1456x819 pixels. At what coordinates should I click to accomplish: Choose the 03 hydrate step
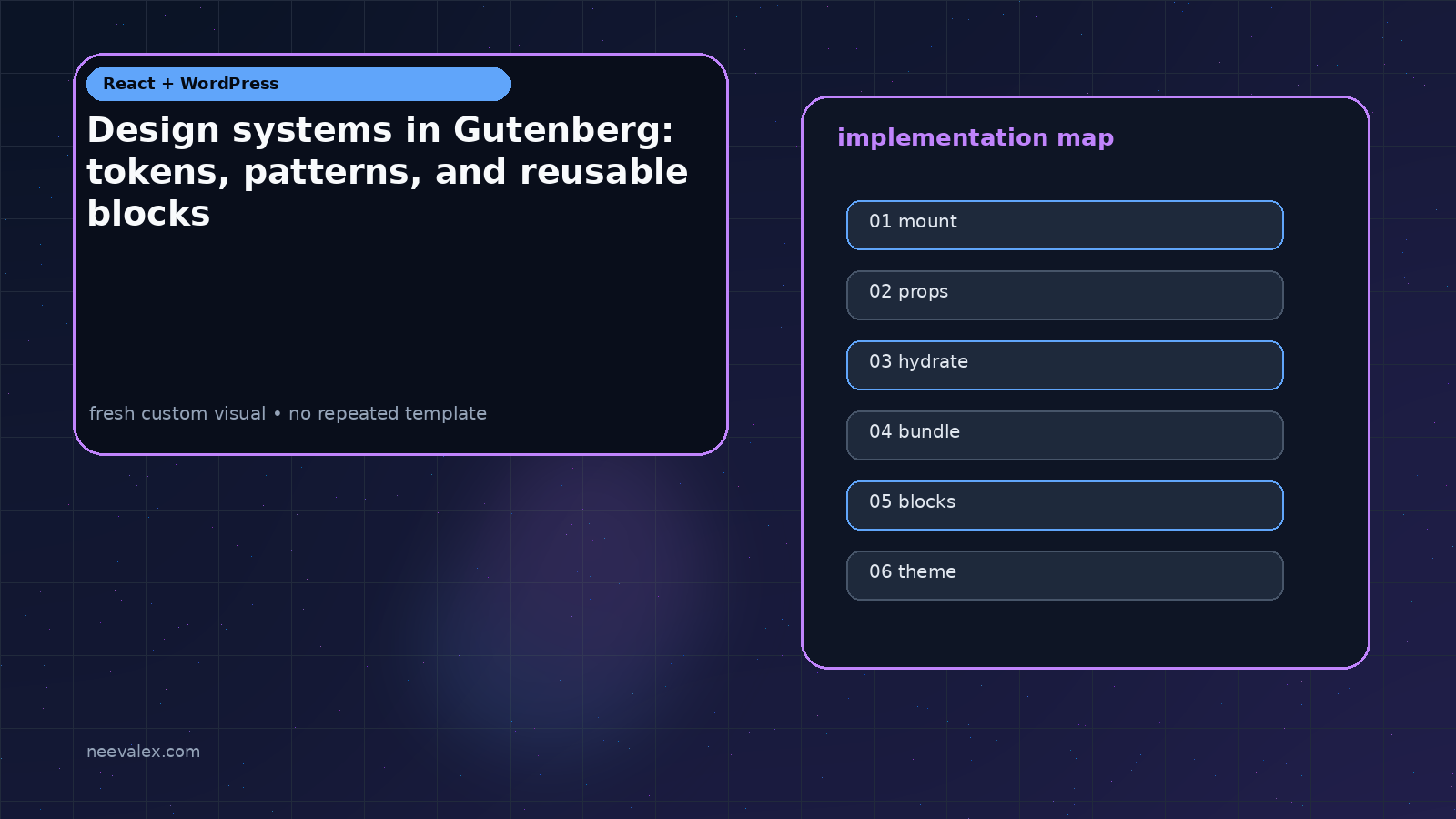pos(1065,365)
